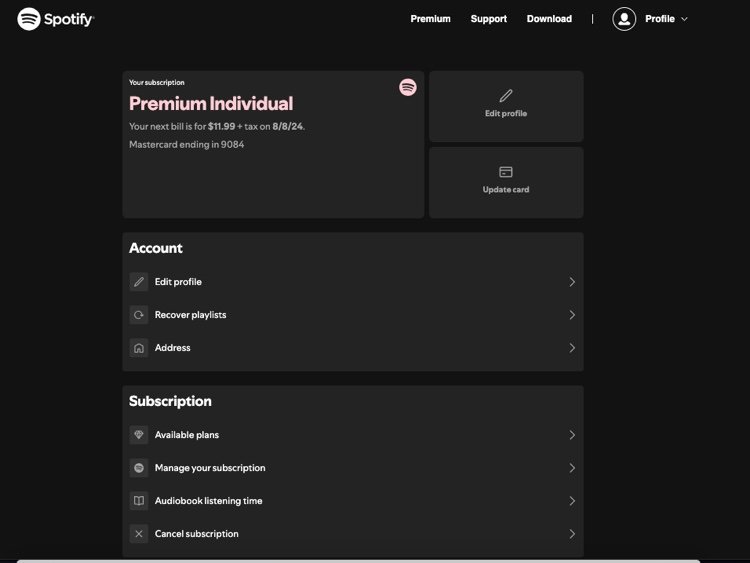Image resolution: width=750 pixels, height=563 pixels.
Task: Click the Audiobook listening time book icon
Action: pyautogui.click(x=139, y=501)
